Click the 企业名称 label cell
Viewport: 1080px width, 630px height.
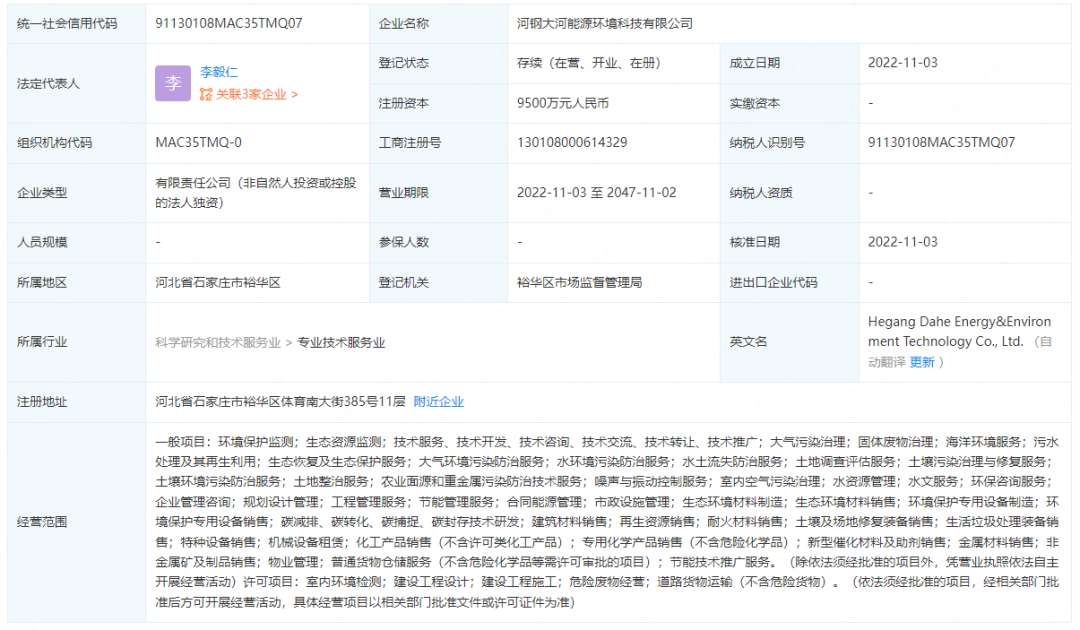(x=439, y=23)
